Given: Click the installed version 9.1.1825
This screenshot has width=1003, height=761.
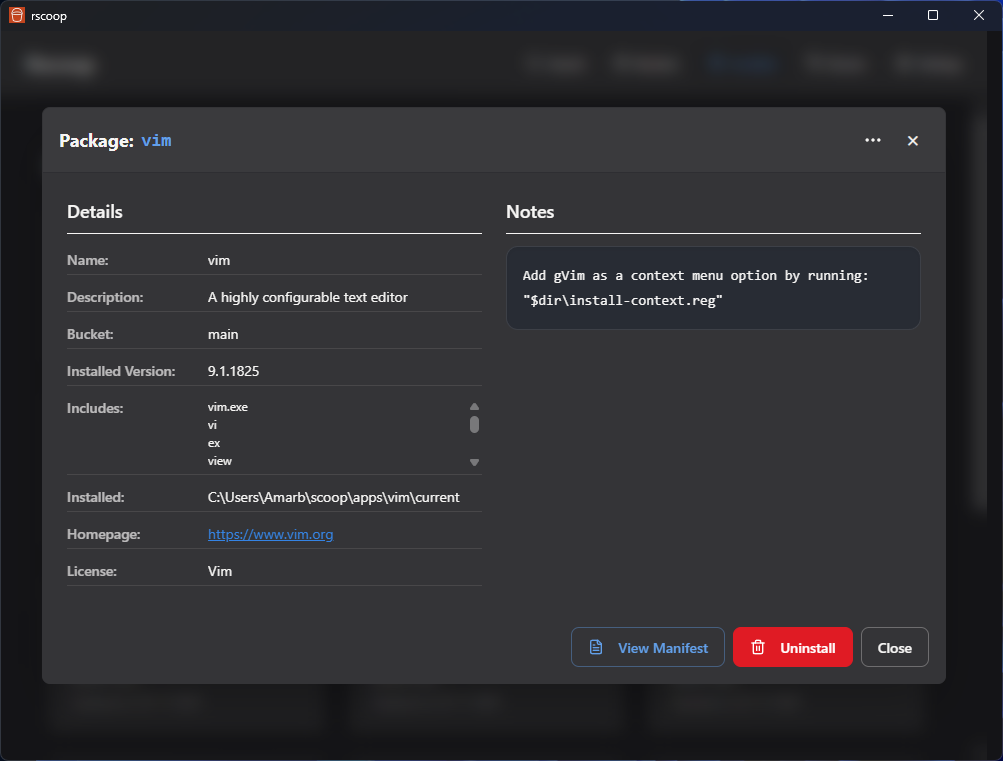Looking at the screenshot, I should click(233, 372).
